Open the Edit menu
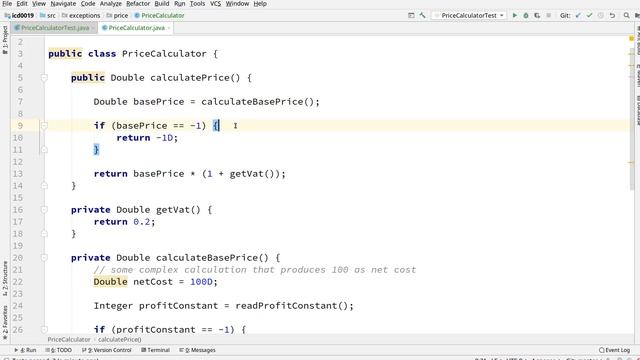Screen dimensions: 640x360 (x=22, y=4)
